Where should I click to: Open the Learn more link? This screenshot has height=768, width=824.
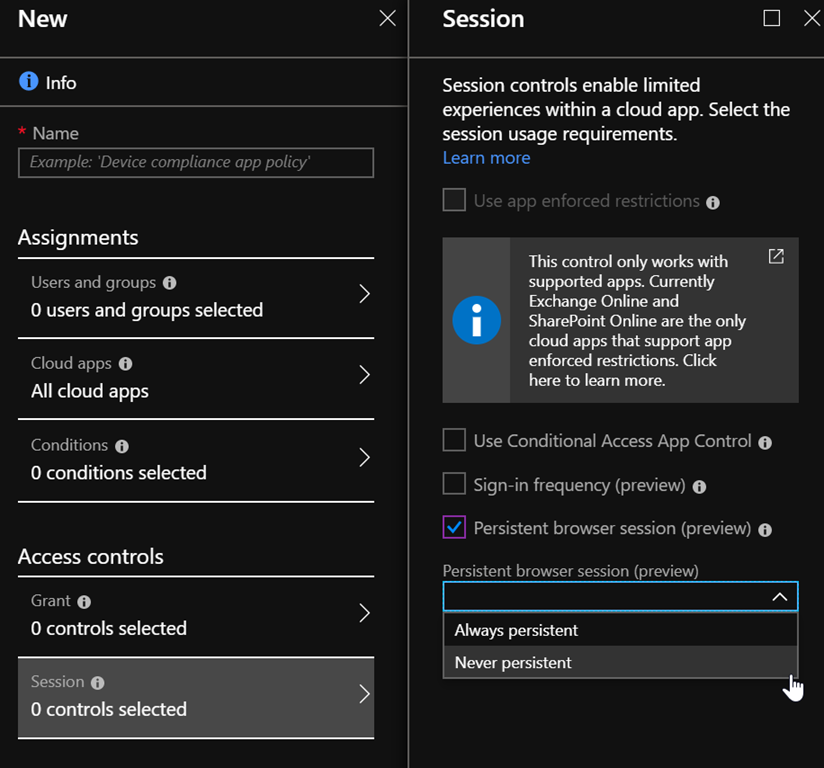(486, 158)
